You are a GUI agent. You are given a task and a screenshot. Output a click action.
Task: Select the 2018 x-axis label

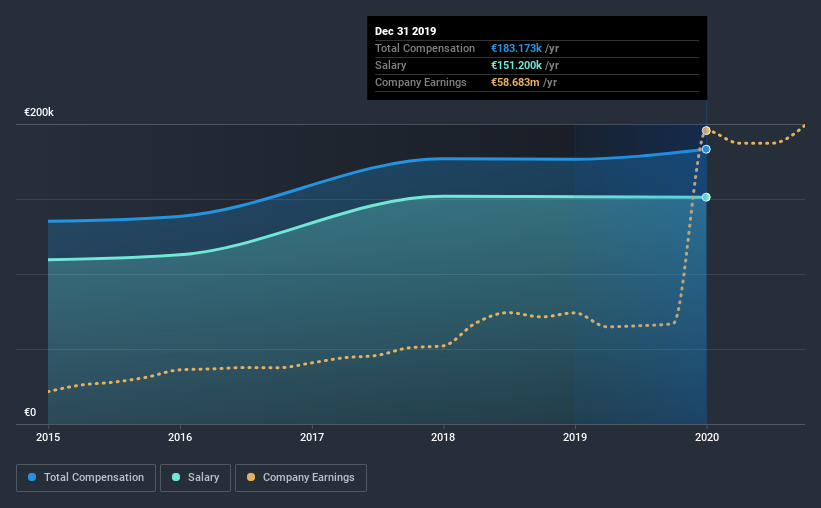(443, 437)
